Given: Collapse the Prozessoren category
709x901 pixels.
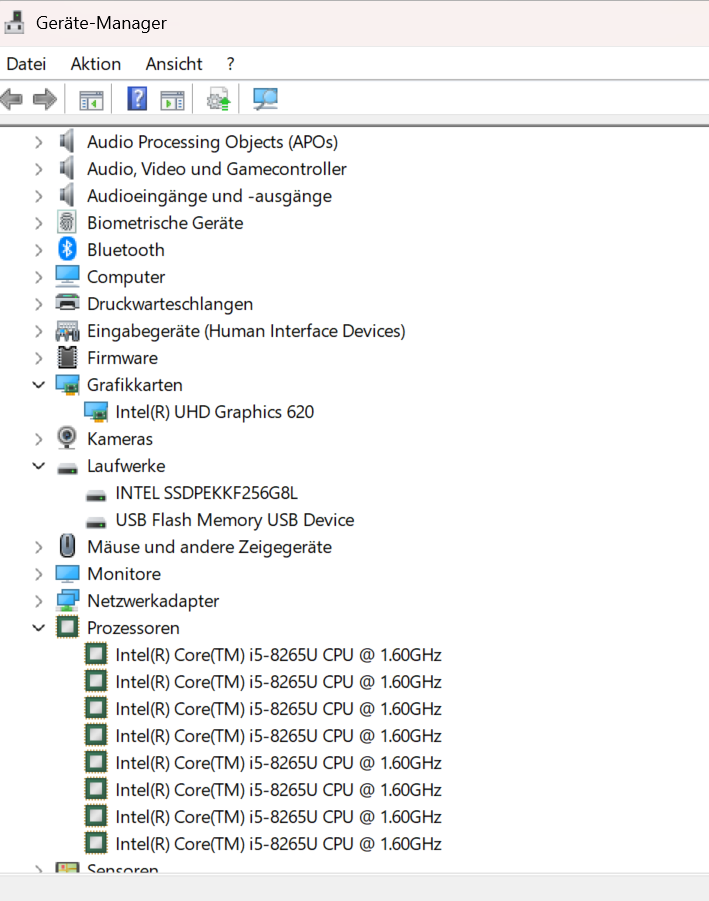Looking at the screenshot, I should [38, 628].
